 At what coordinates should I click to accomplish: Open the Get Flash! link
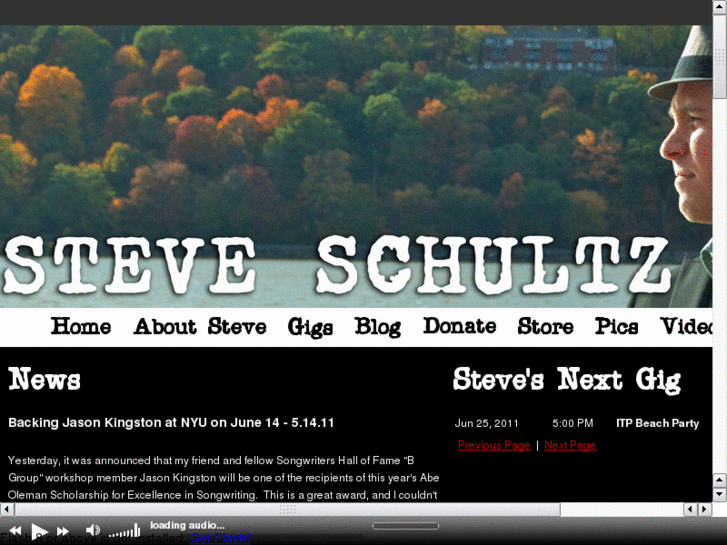pos(220,538)
